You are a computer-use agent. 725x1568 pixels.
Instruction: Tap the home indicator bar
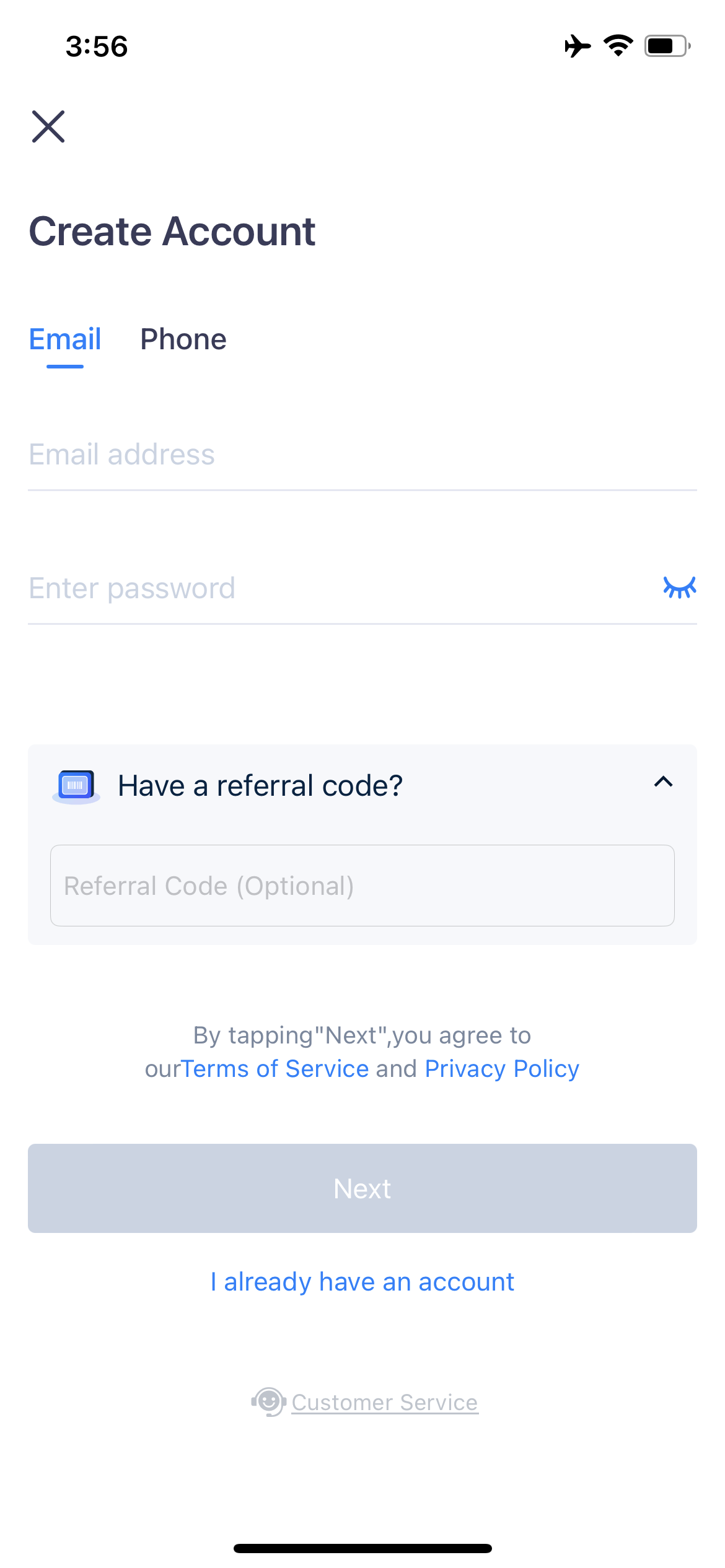click(362, 1548)
